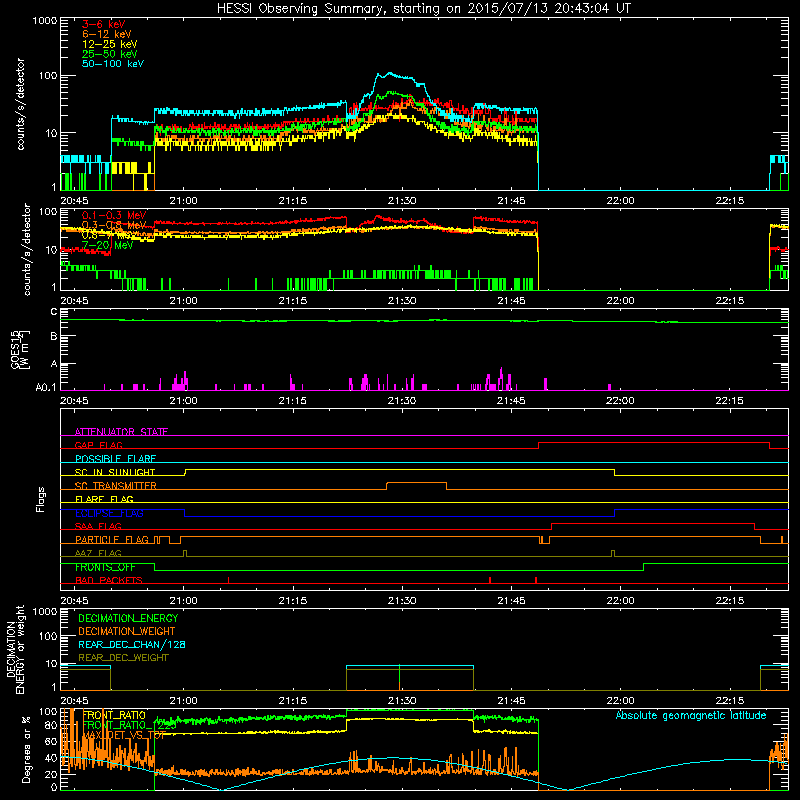Click the FRONT_RATIO legend entry
Image resolution: width=800 pixels, height=800 pixels.
click(x=114, y=715)
